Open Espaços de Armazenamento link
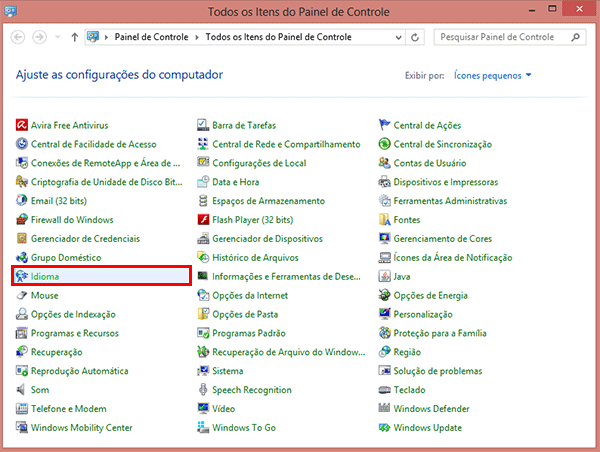Screen dimensions: 600x452 click(268, 201)
